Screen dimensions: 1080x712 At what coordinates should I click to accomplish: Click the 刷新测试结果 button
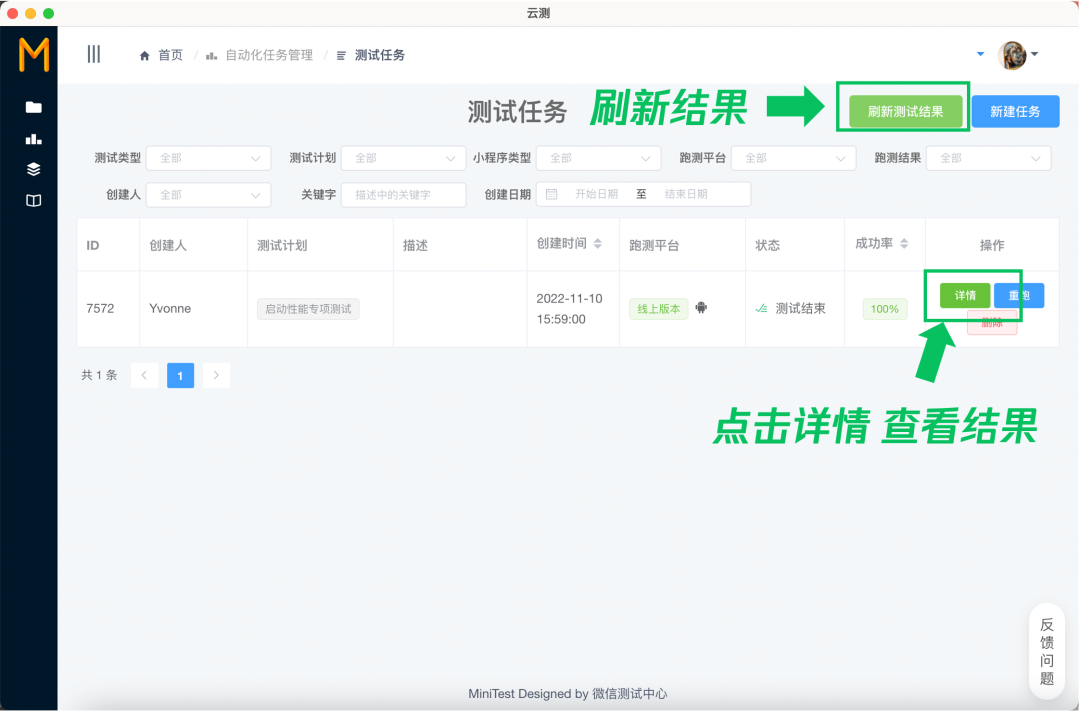tap(905, 112)
